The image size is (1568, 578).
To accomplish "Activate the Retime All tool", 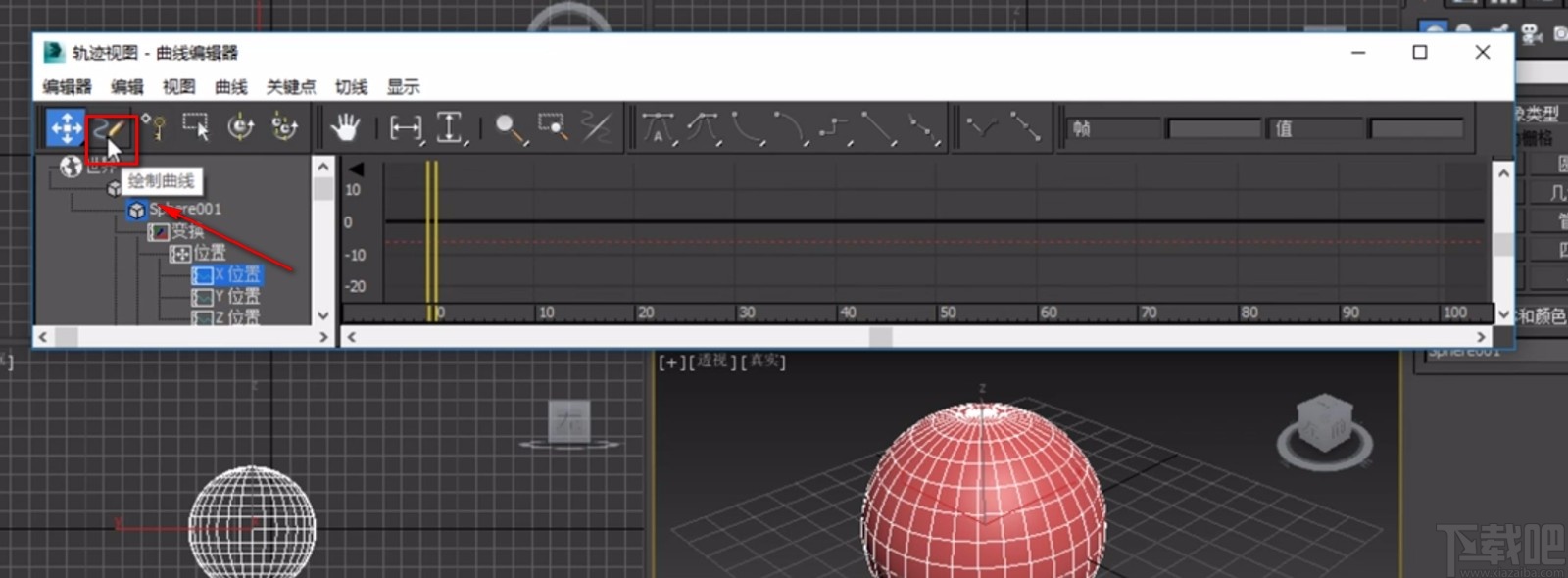I will coord(284,127).
